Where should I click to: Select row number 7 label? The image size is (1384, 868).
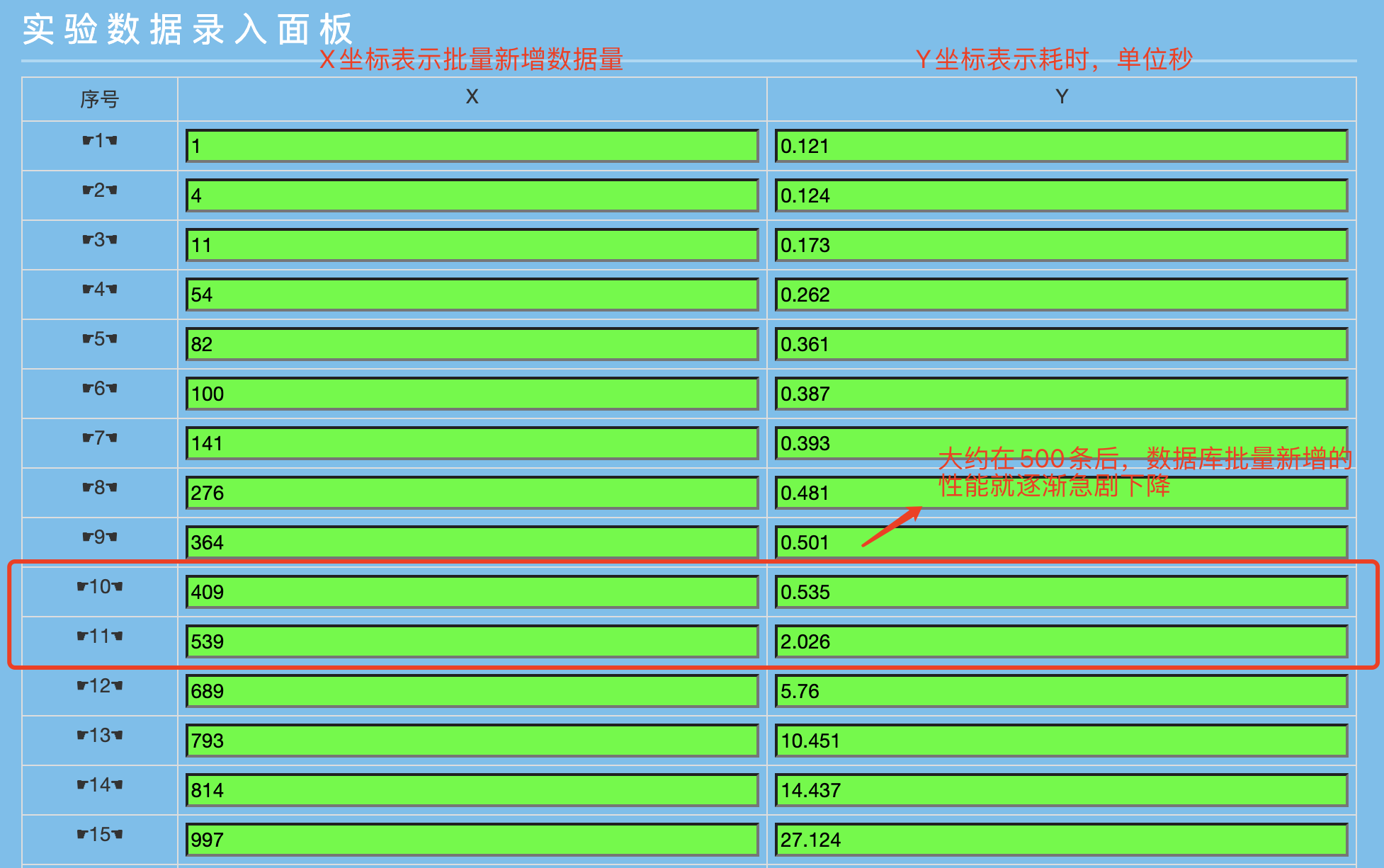pyautogui.click(x=99, y=438)
